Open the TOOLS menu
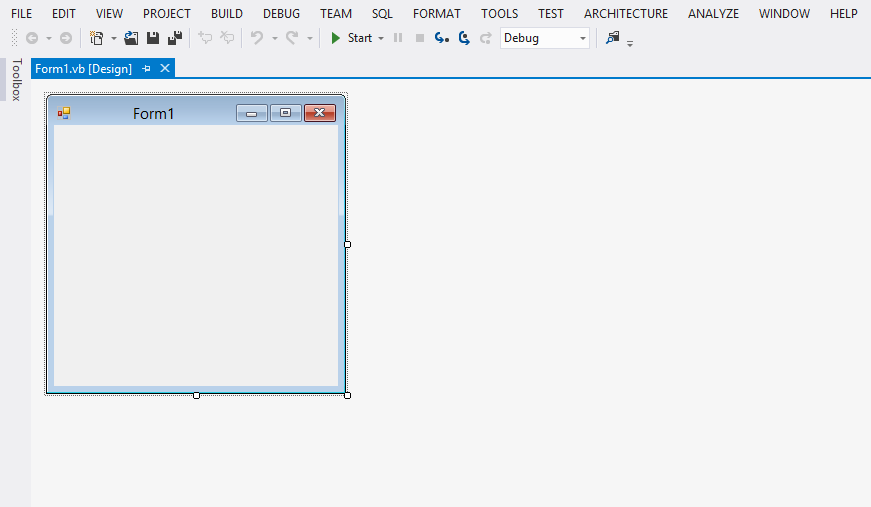871x507 pixels. [500, 13]
